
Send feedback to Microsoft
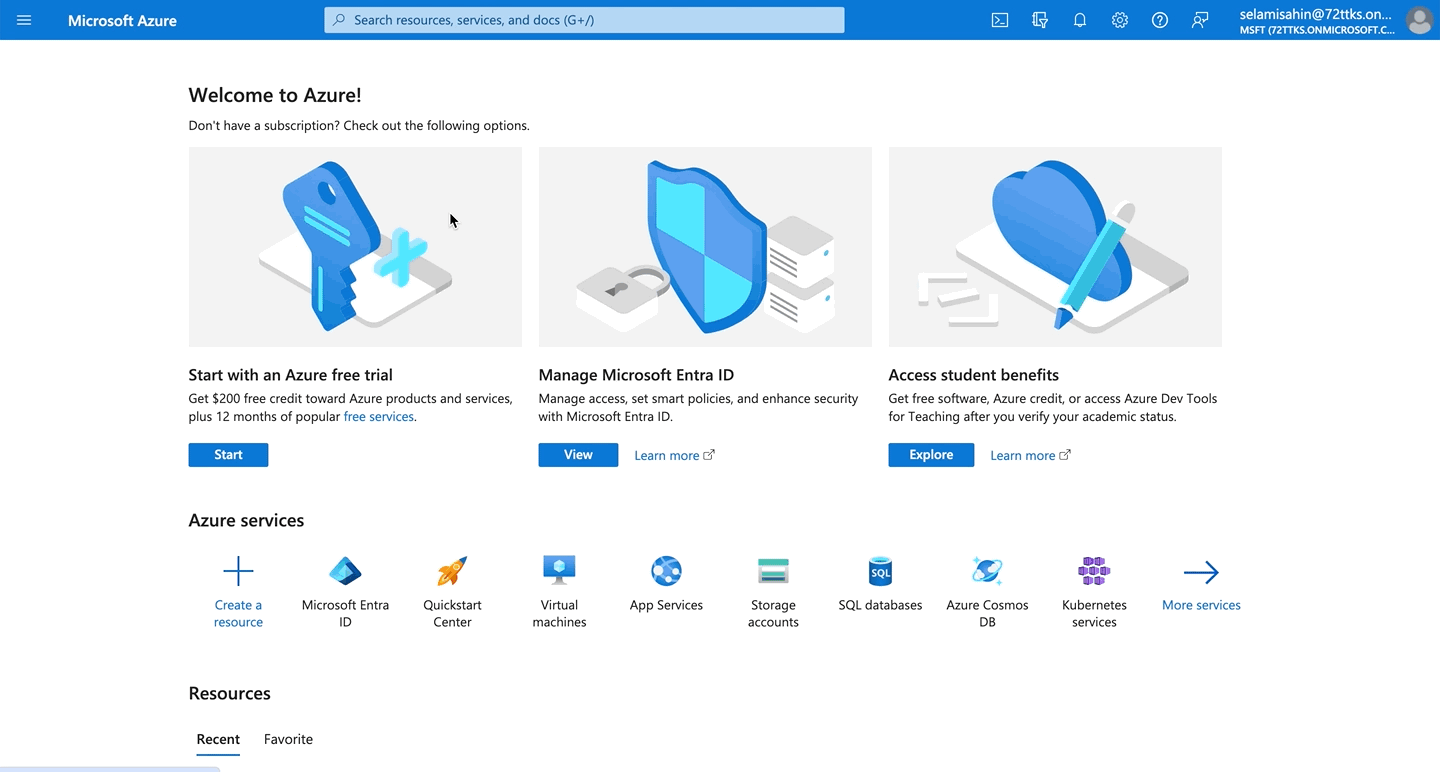1199,19
